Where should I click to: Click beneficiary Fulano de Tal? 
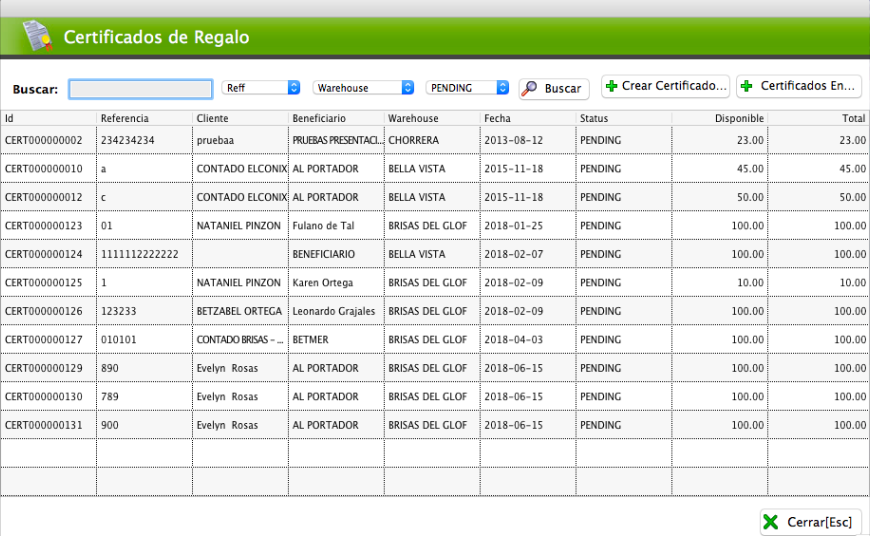pos(336,225)
